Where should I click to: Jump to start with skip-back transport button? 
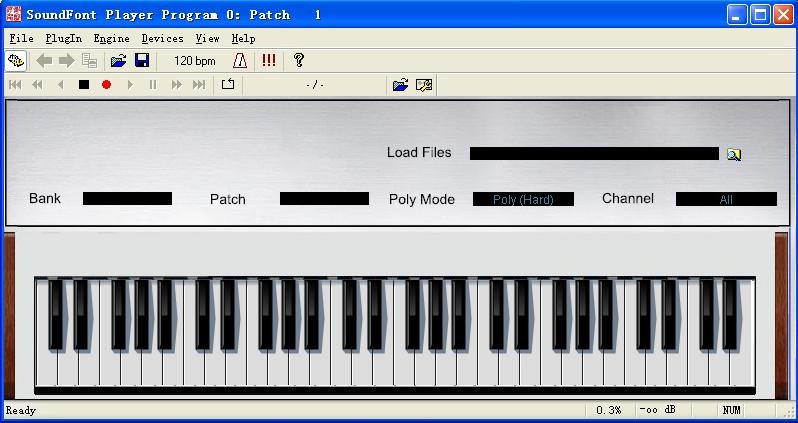pyautogui.click(x=15, y=84)
